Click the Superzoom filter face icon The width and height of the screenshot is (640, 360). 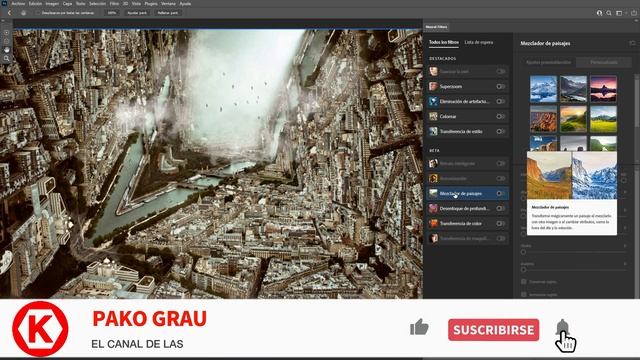coord(433,87)
